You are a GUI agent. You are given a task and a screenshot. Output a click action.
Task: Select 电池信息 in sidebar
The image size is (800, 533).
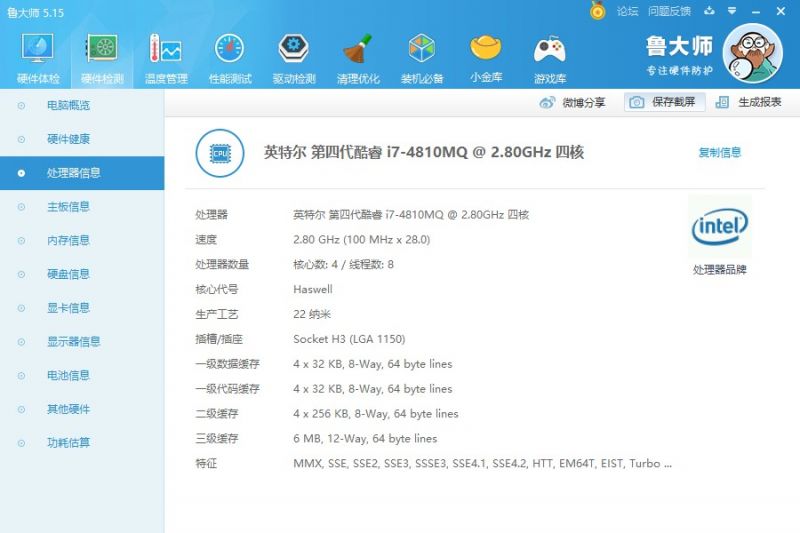(82, 375)
